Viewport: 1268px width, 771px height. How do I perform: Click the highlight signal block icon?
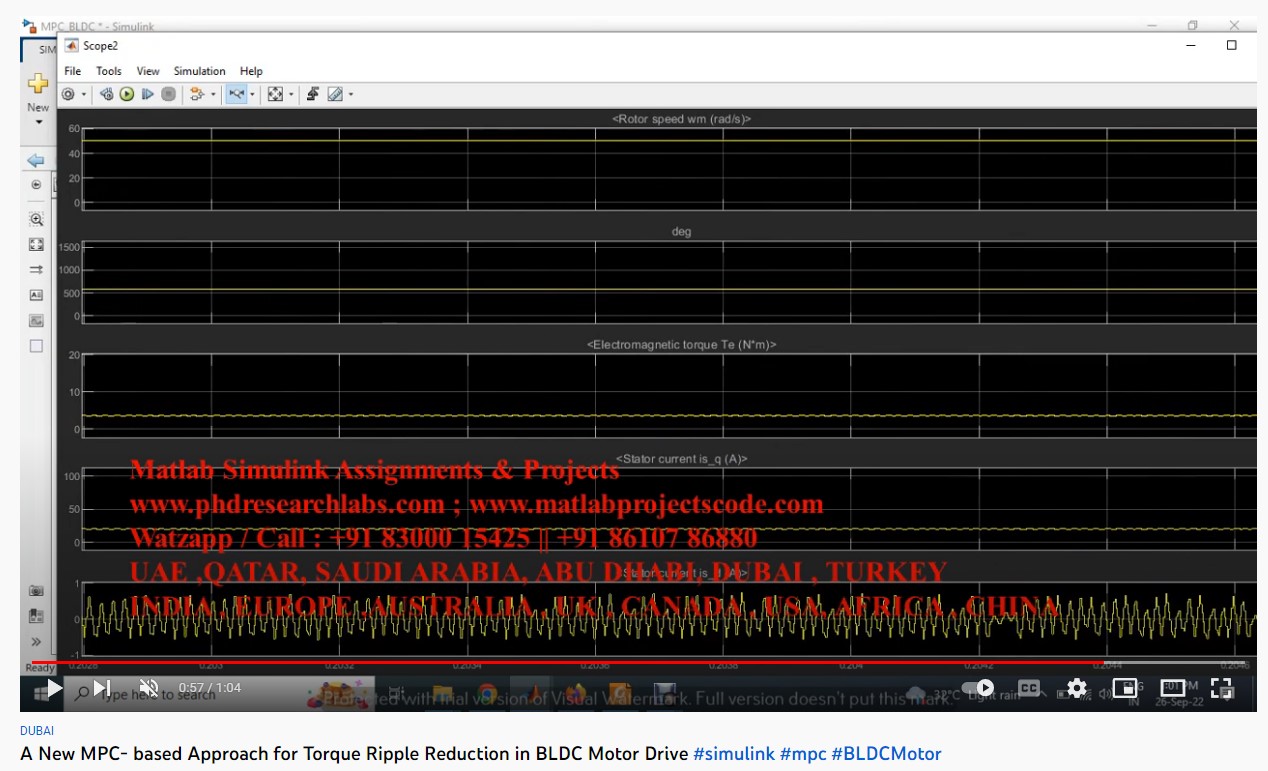click(x=197, y=94)
